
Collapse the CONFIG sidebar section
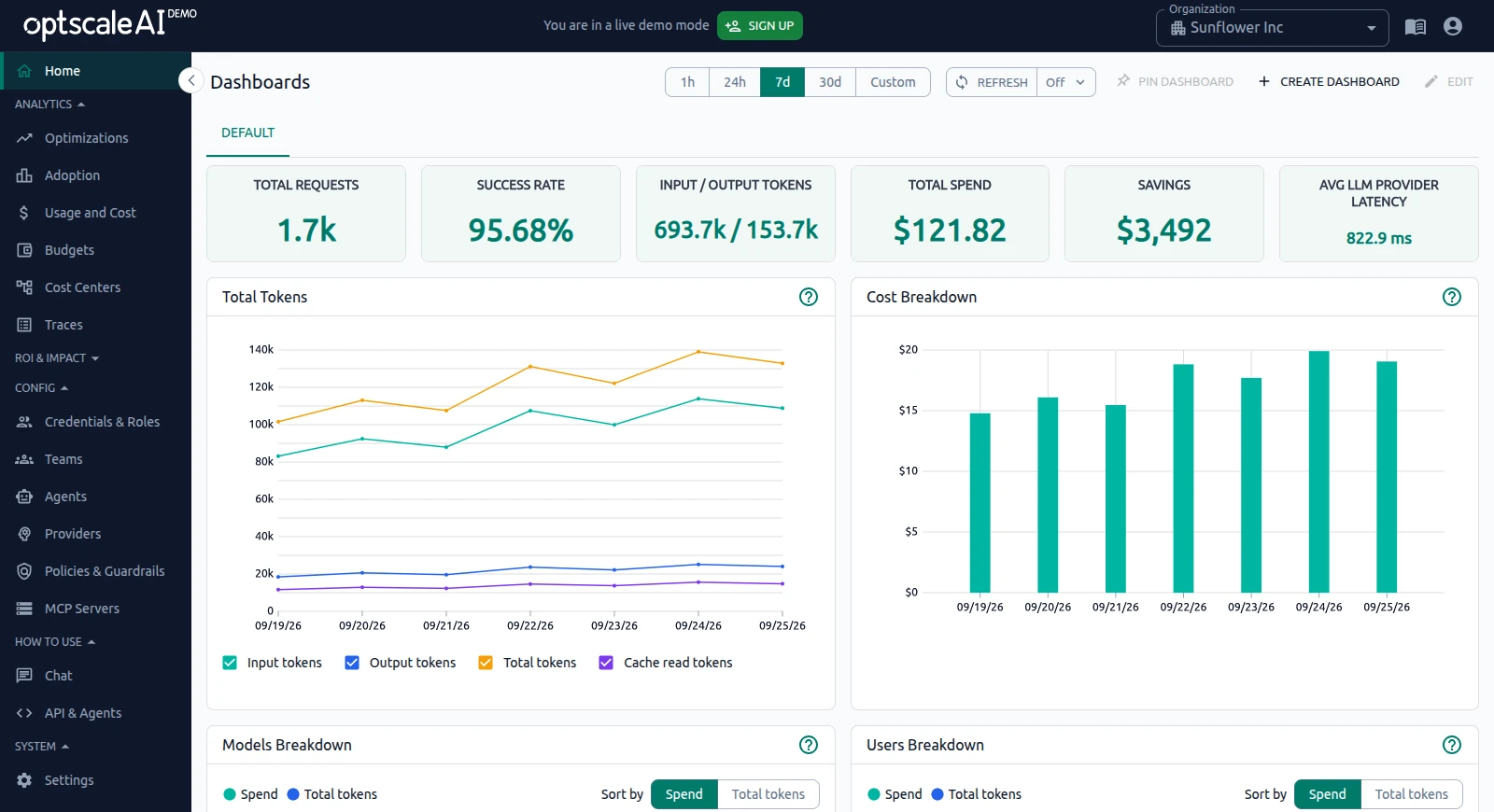point(42,388)
